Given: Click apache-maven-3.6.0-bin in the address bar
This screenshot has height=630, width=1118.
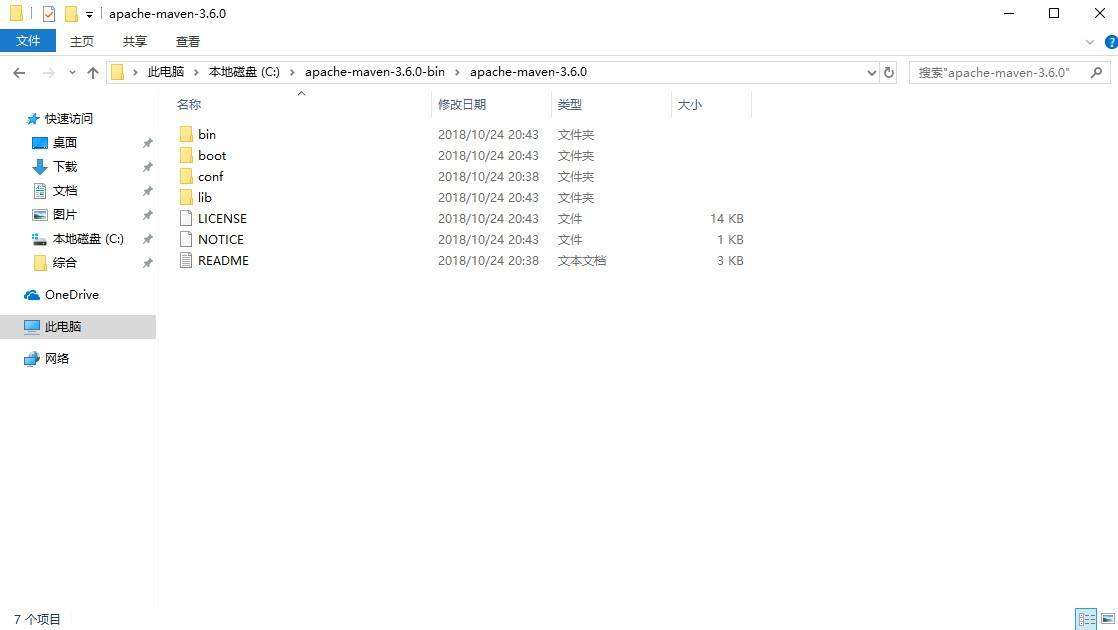Looking at the screenshot, I should point(374,72).
